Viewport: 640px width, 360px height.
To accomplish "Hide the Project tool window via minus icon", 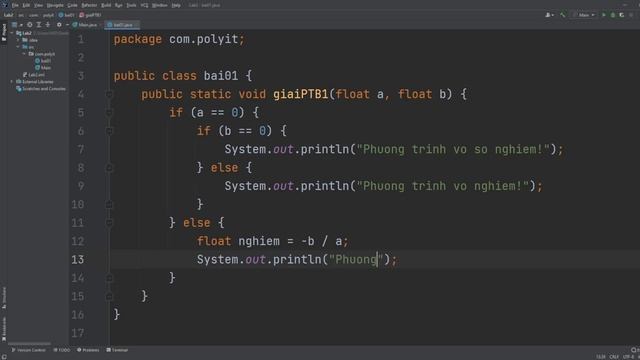I will coord(67,25).
